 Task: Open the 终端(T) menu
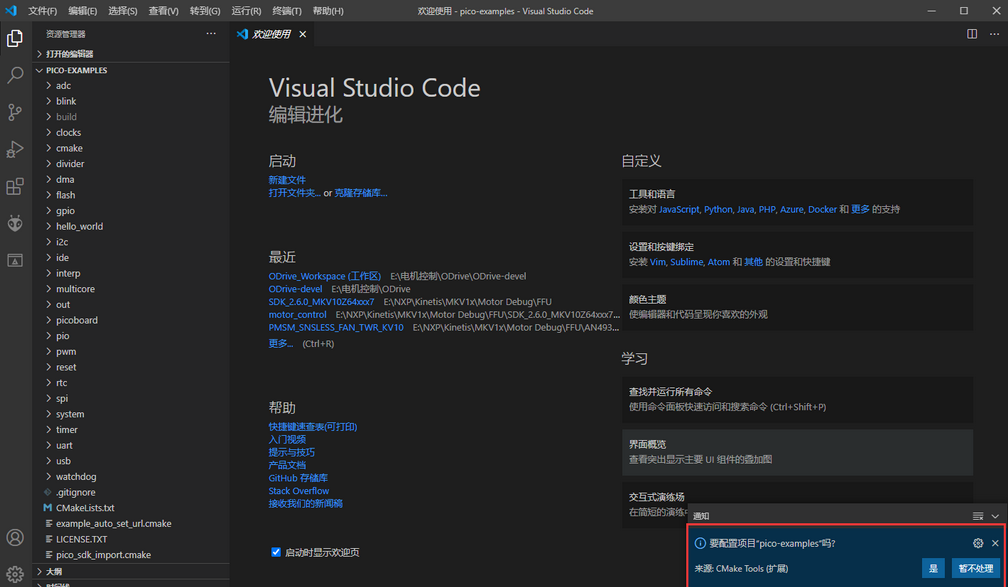(287, 11)
